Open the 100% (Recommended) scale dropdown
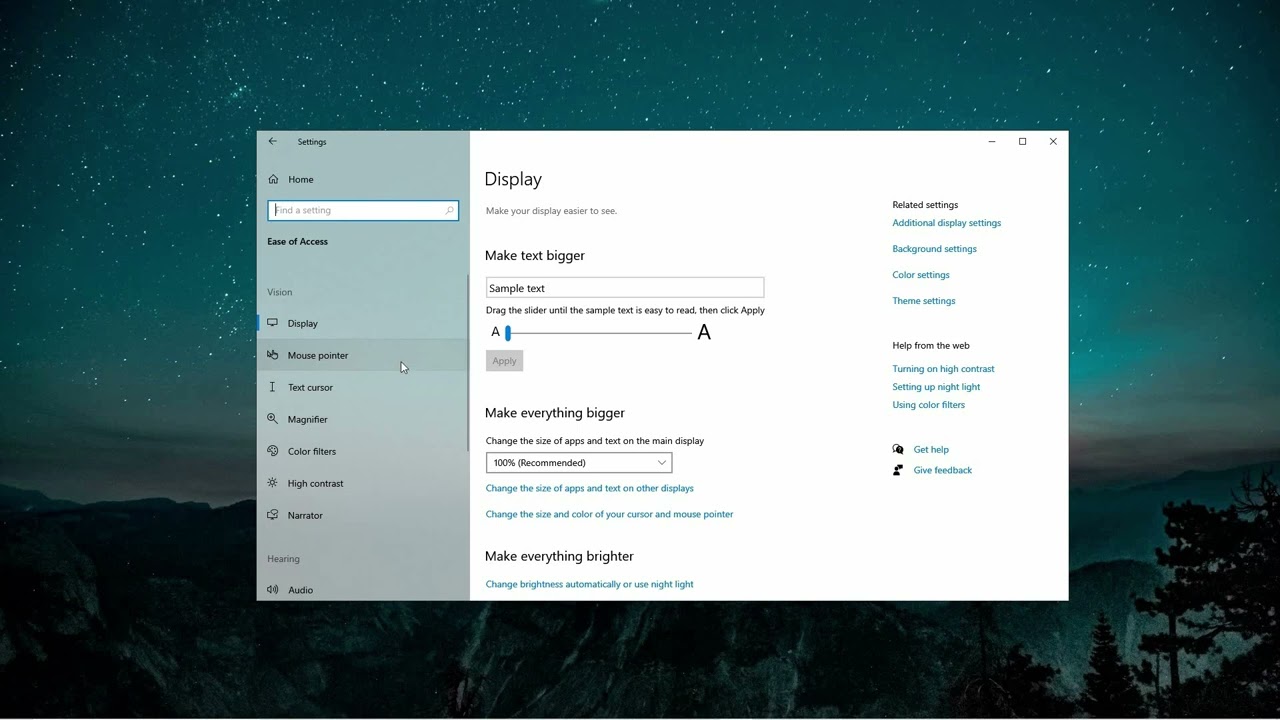Screen dimensions: 1280x720 tap(579, 463)
